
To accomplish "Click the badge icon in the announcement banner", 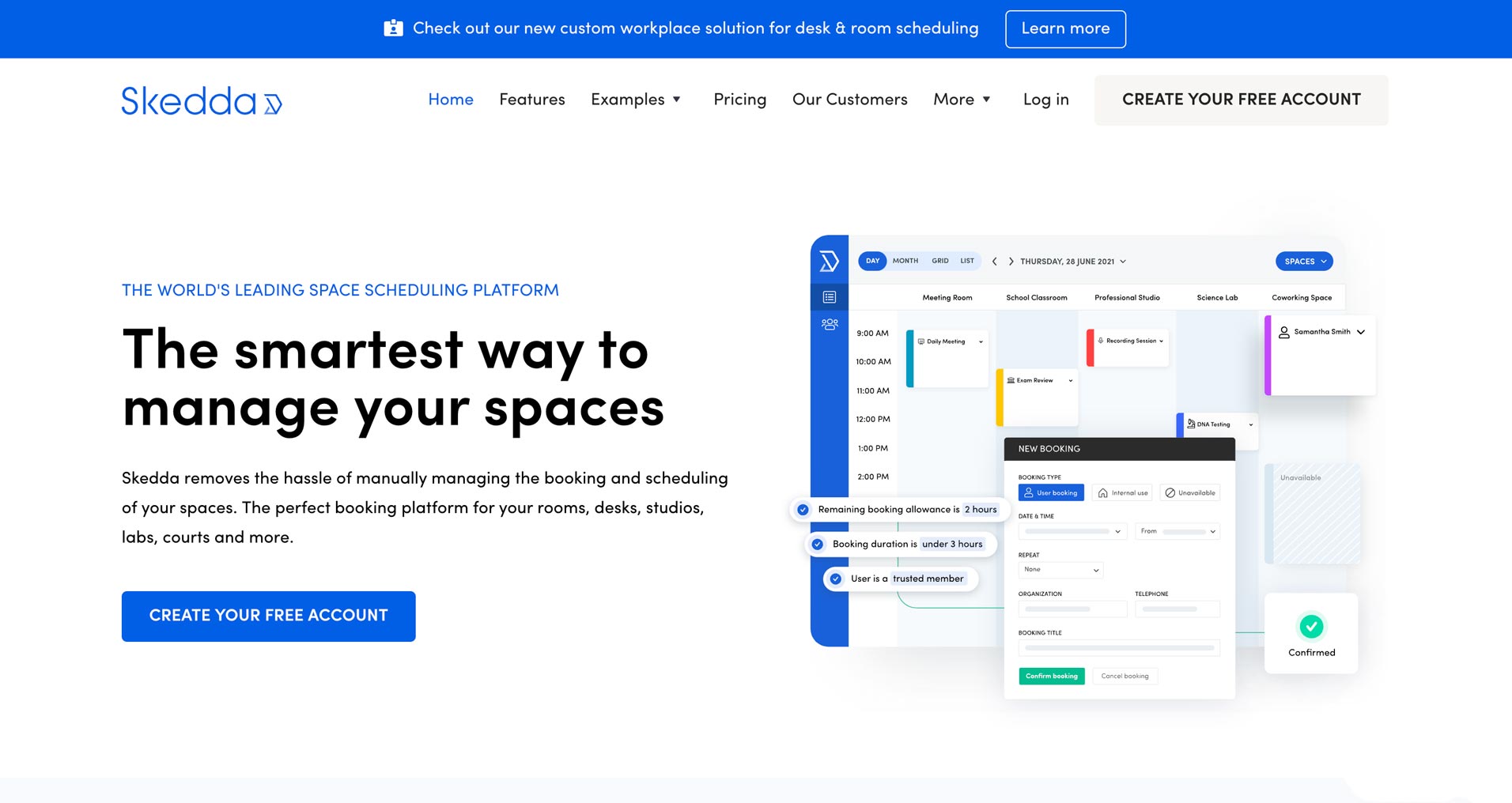I will pyautogui.click(x=393, y=28).
